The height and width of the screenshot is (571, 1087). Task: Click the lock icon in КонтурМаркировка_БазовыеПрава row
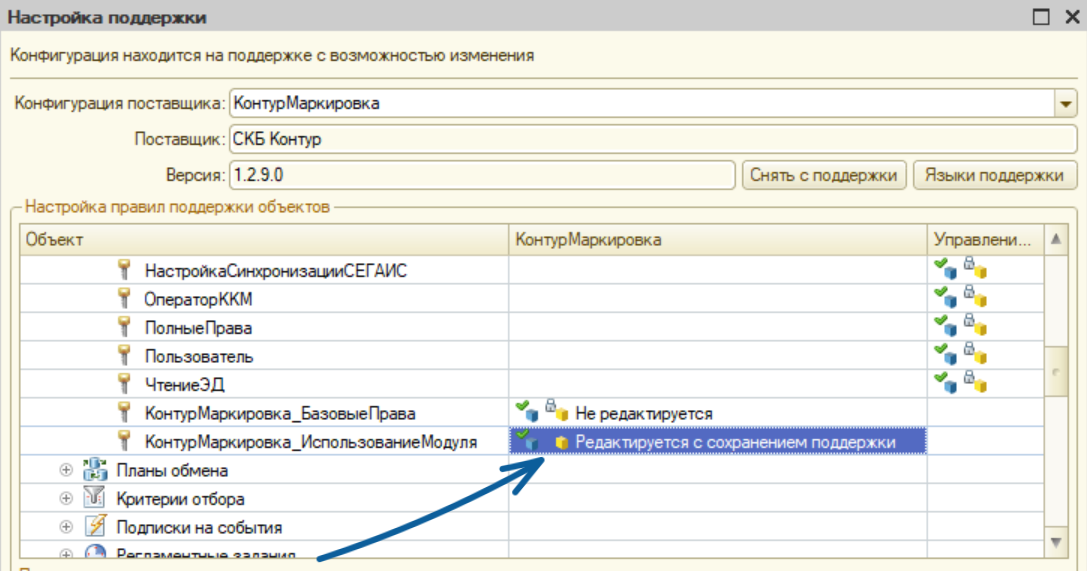click(x=550, y=410)
